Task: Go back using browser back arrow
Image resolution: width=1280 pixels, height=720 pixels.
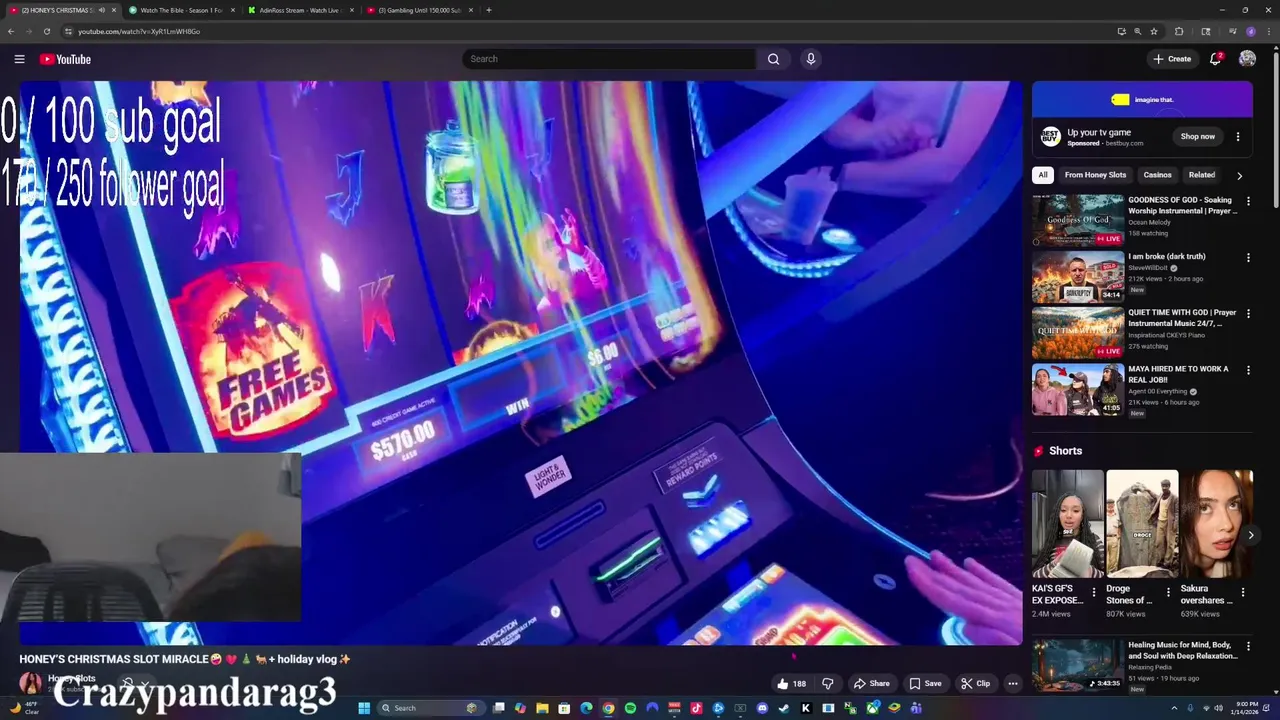Action: point(11,31)
